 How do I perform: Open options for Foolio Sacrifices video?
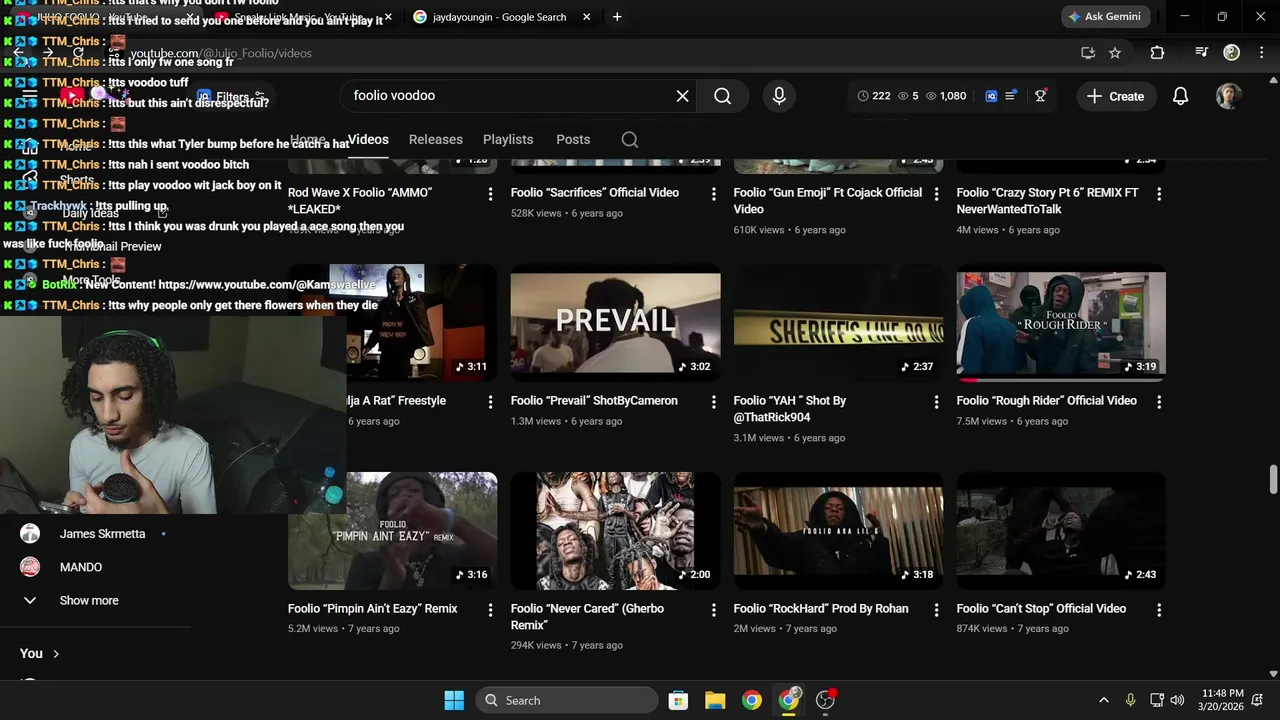[x=713, y=194]
